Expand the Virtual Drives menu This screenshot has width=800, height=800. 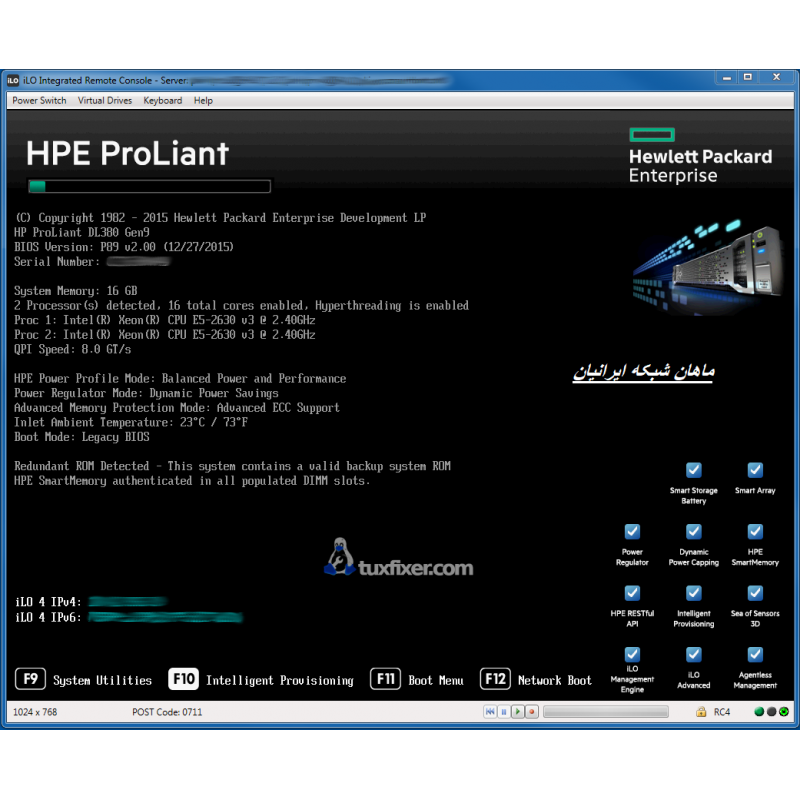tap(105, 101)
